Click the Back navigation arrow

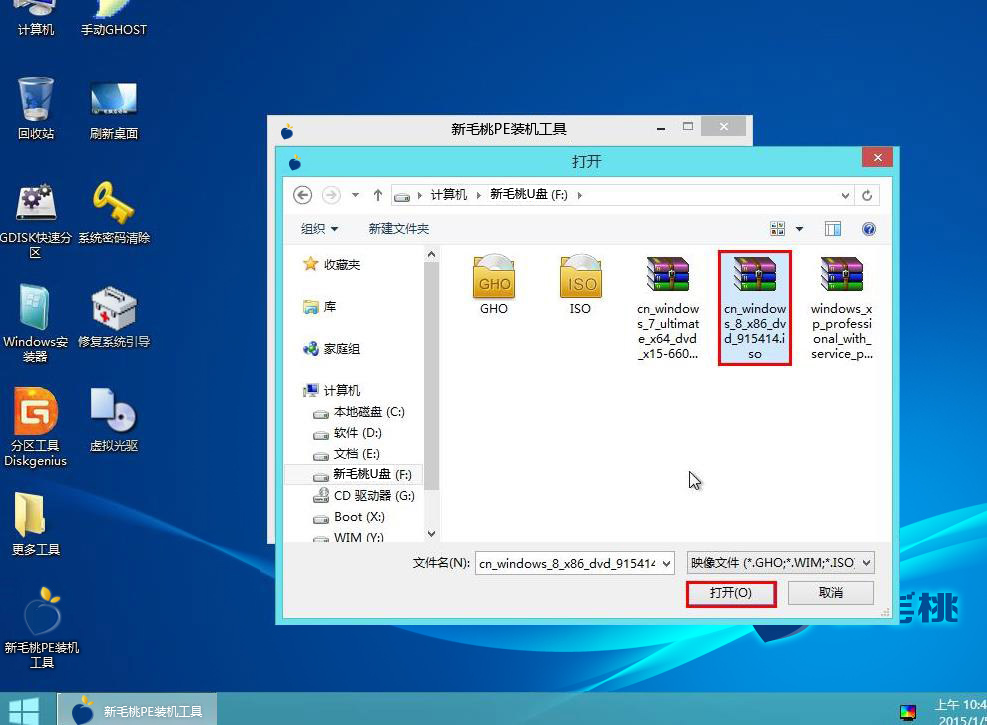(302, 195)
